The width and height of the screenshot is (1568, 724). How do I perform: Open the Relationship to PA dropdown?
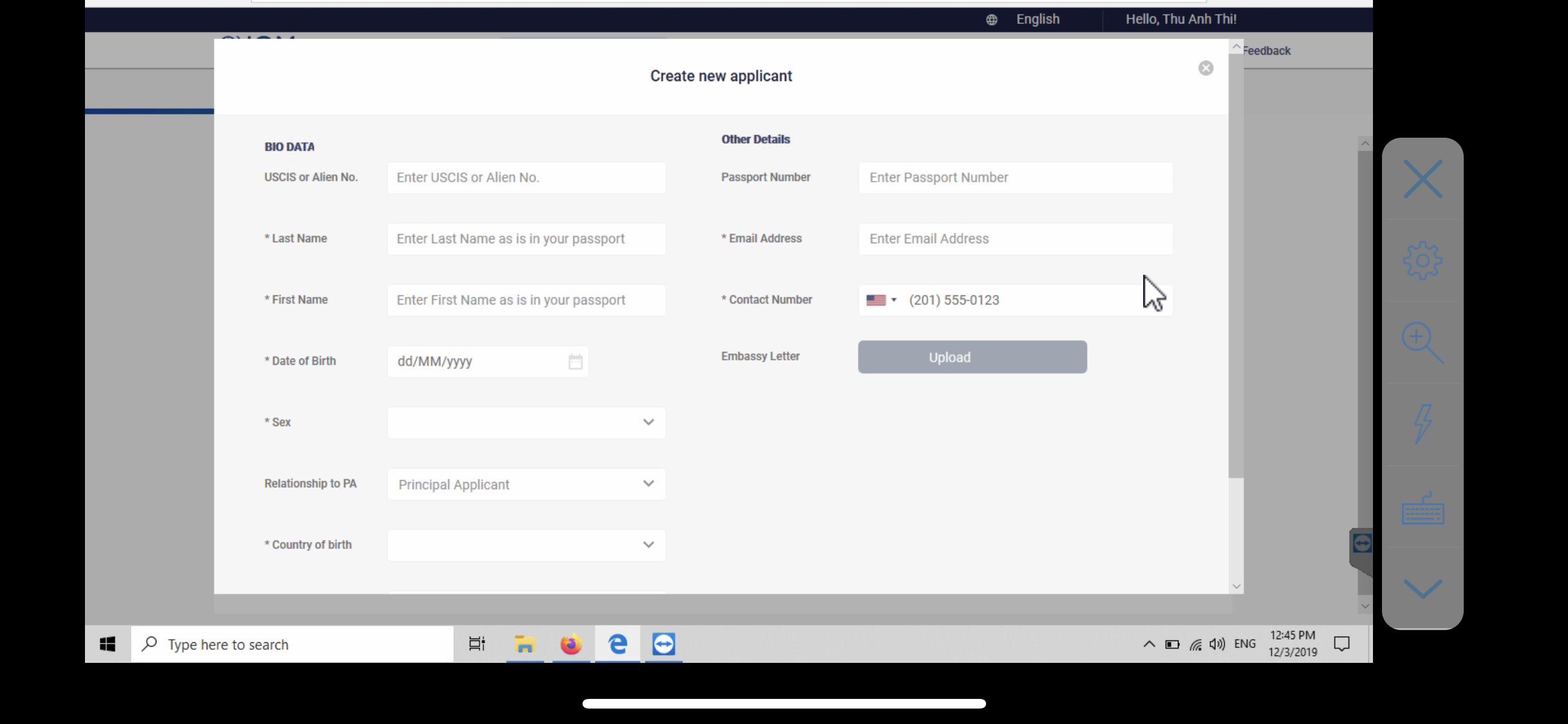(x=526, y=484)
